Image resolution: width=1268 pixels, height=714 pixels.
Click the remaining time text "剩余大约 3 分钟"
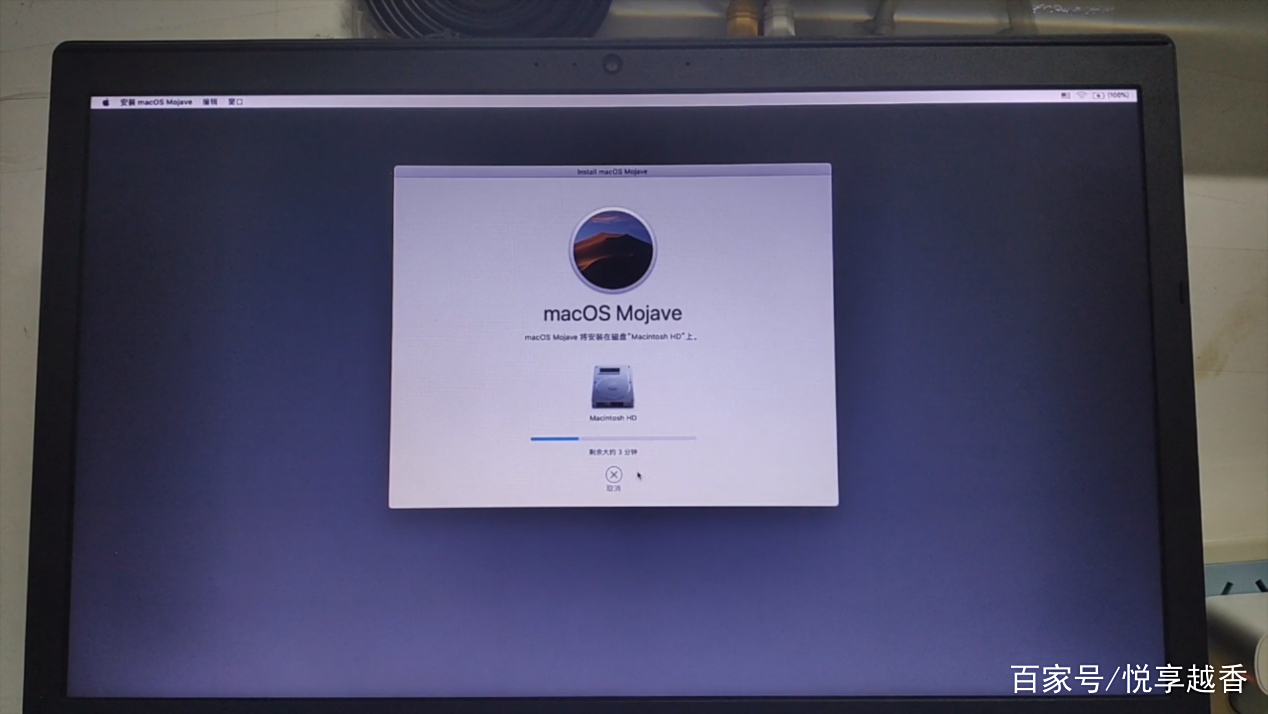[x=613, y=452]
